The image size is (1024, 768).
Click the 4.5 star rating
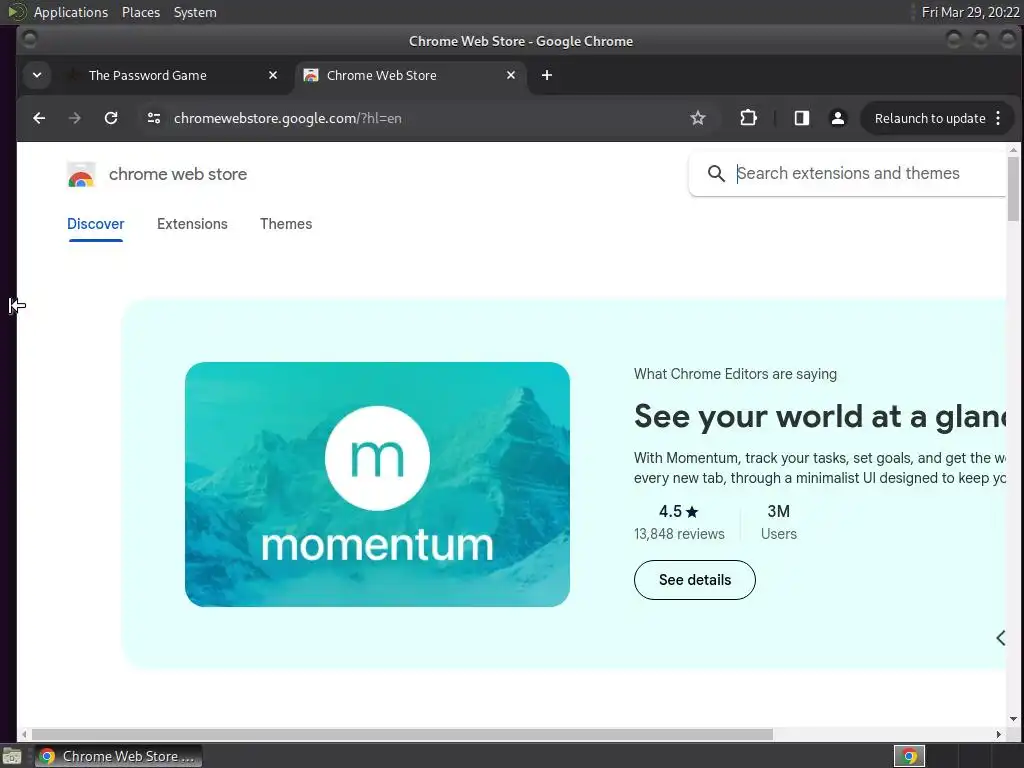(679, 511)
